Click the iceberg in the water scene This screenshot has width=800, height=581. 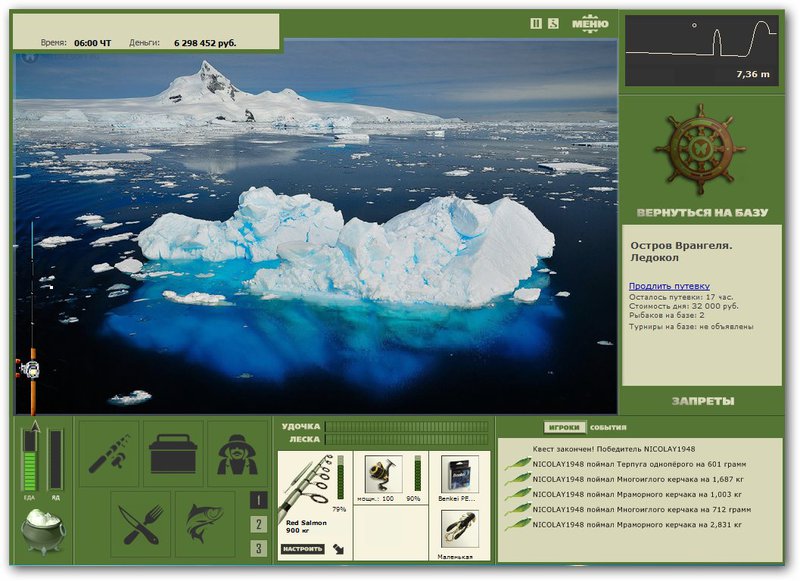(346, 247)
